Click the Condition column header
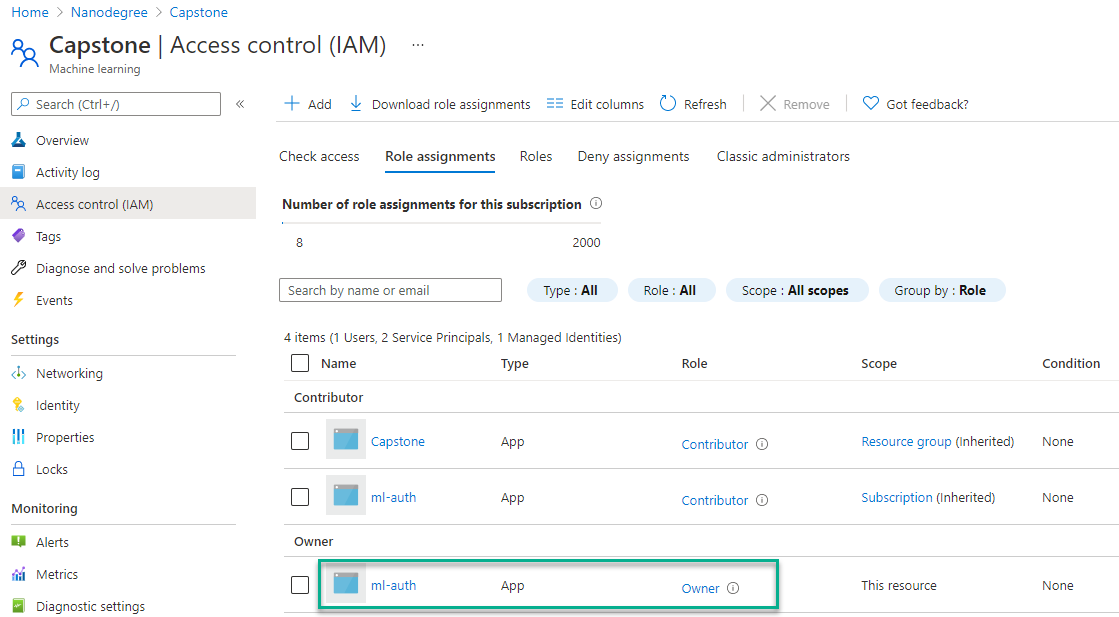 pos(1070,363)
